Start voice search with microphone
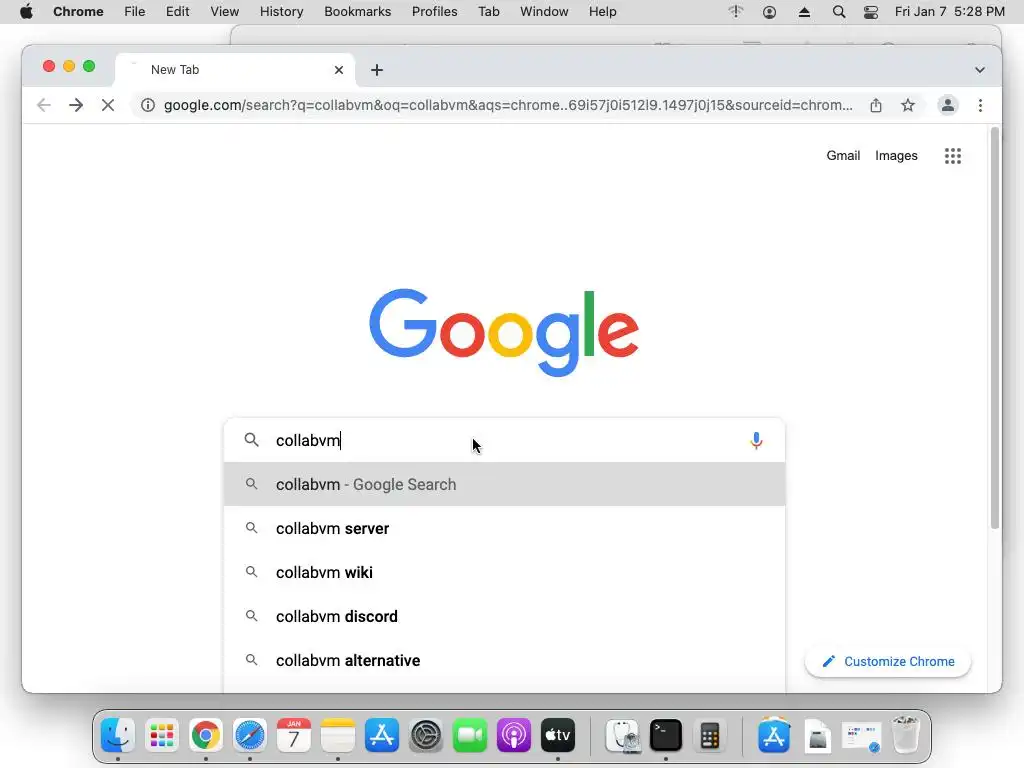Viewport: 1024px width, 768px height. [756, 441]
